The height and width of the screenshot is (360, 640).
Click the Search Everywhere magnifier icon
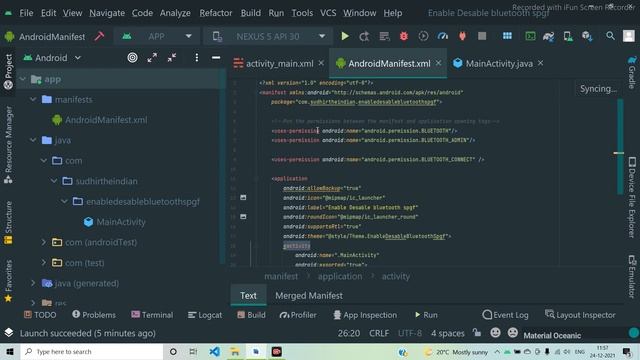[x=610, y=36]
